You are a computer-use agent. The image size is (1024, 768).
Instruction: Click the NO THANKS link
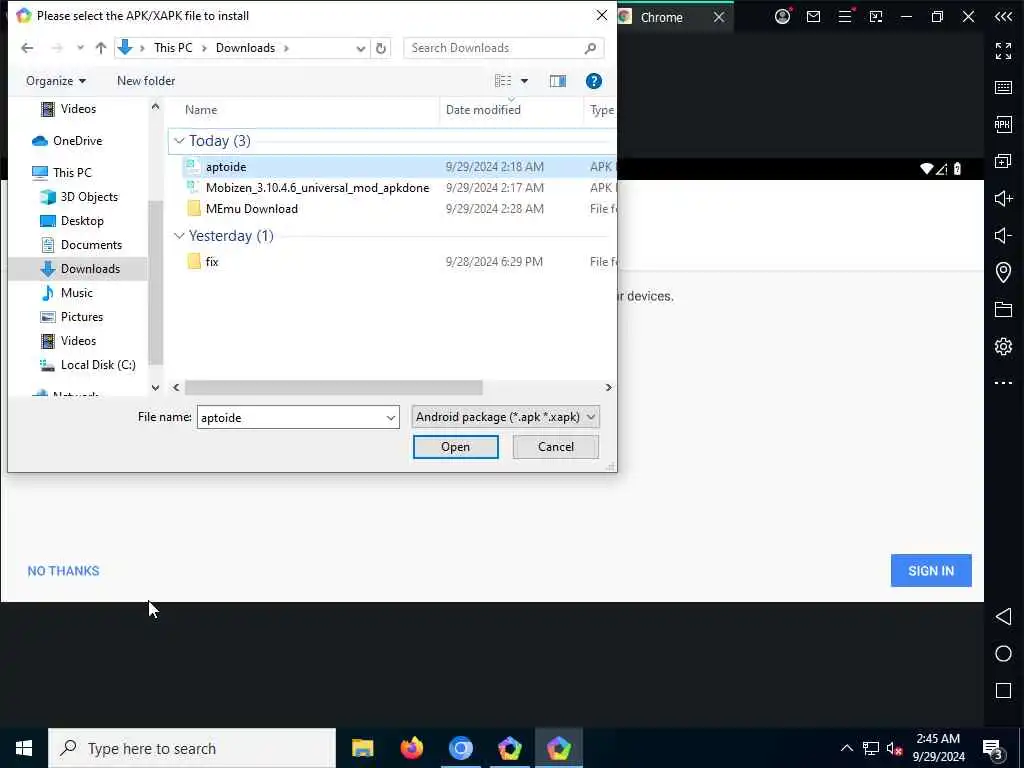point(63,571)
